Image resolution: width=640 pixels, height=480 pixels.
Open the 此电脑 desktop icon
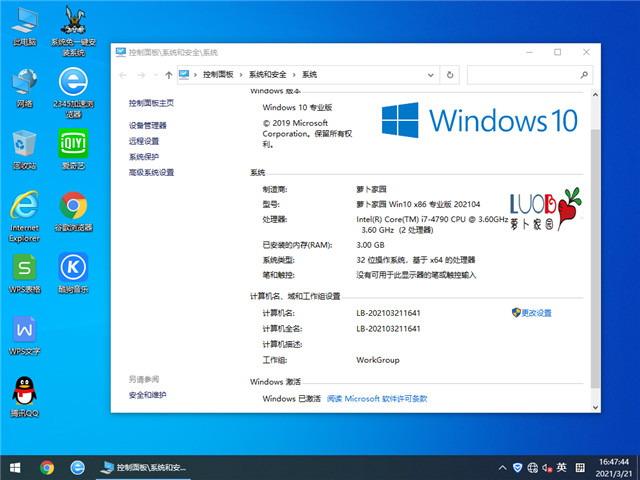click(24, 27)
